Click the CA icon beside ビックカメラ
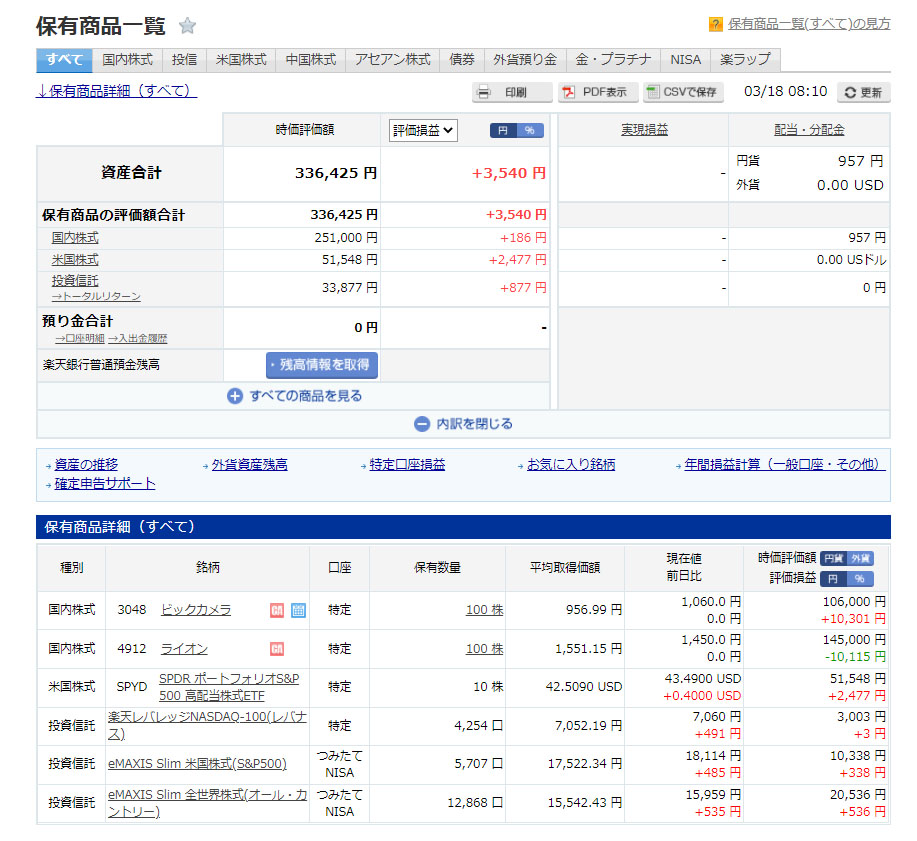This screenshot has width=917, height=841. (277, 610)
